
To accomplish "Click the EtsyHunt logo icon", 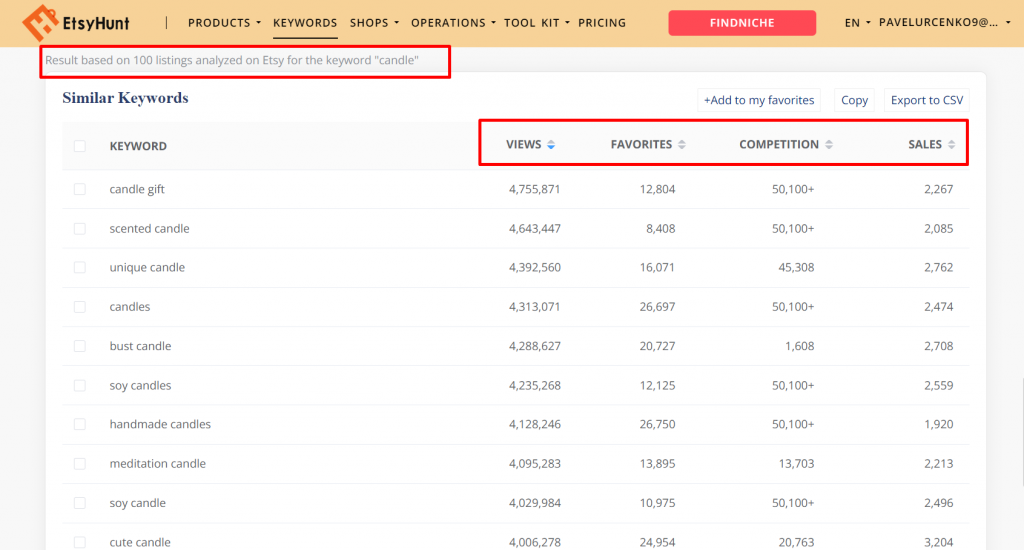I will coord(40,22).
